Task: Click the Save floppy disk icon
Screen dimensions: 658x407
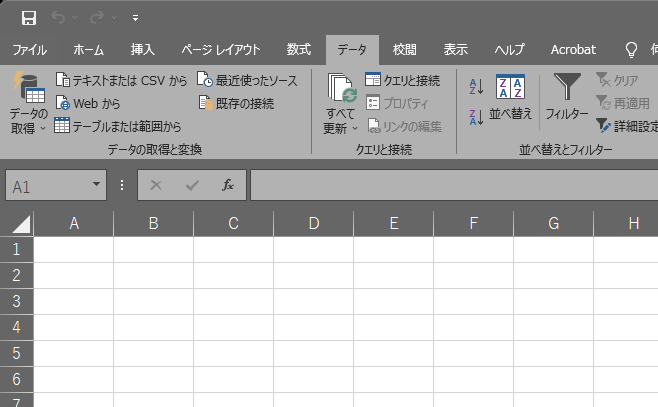Action: pyautogui.click(x=29, y=18)
